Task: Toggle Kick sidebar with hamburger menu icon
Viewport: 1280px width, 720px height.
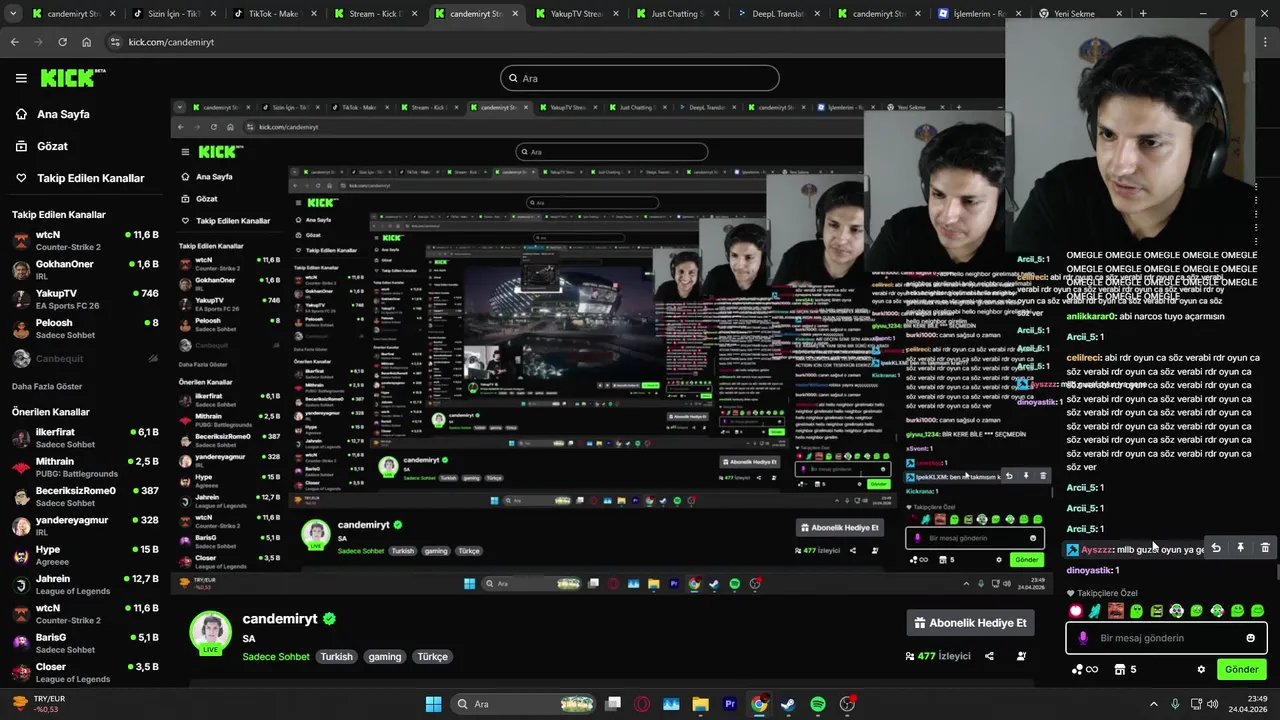Action: (21, 78)
